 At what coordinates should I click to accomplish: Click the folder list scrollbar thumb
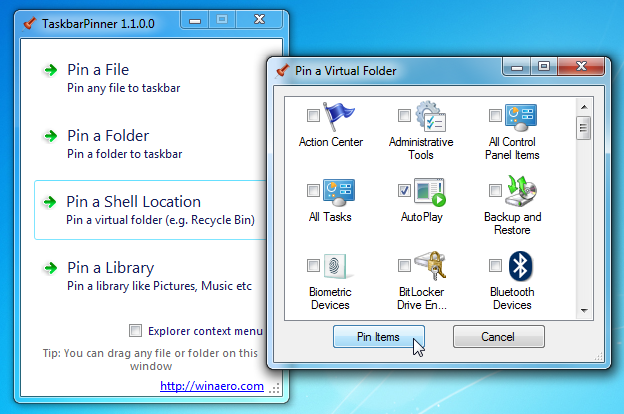584,128
